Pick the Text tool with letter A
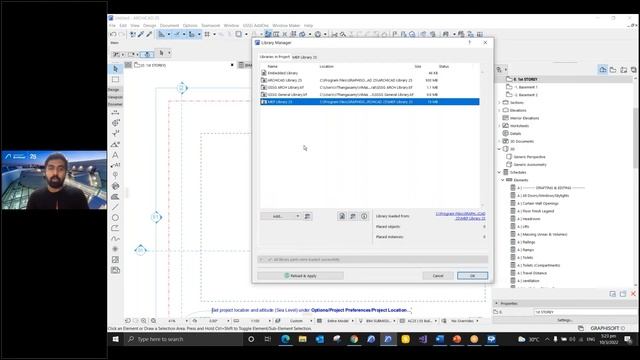The image size is (640, 360). 116,155
